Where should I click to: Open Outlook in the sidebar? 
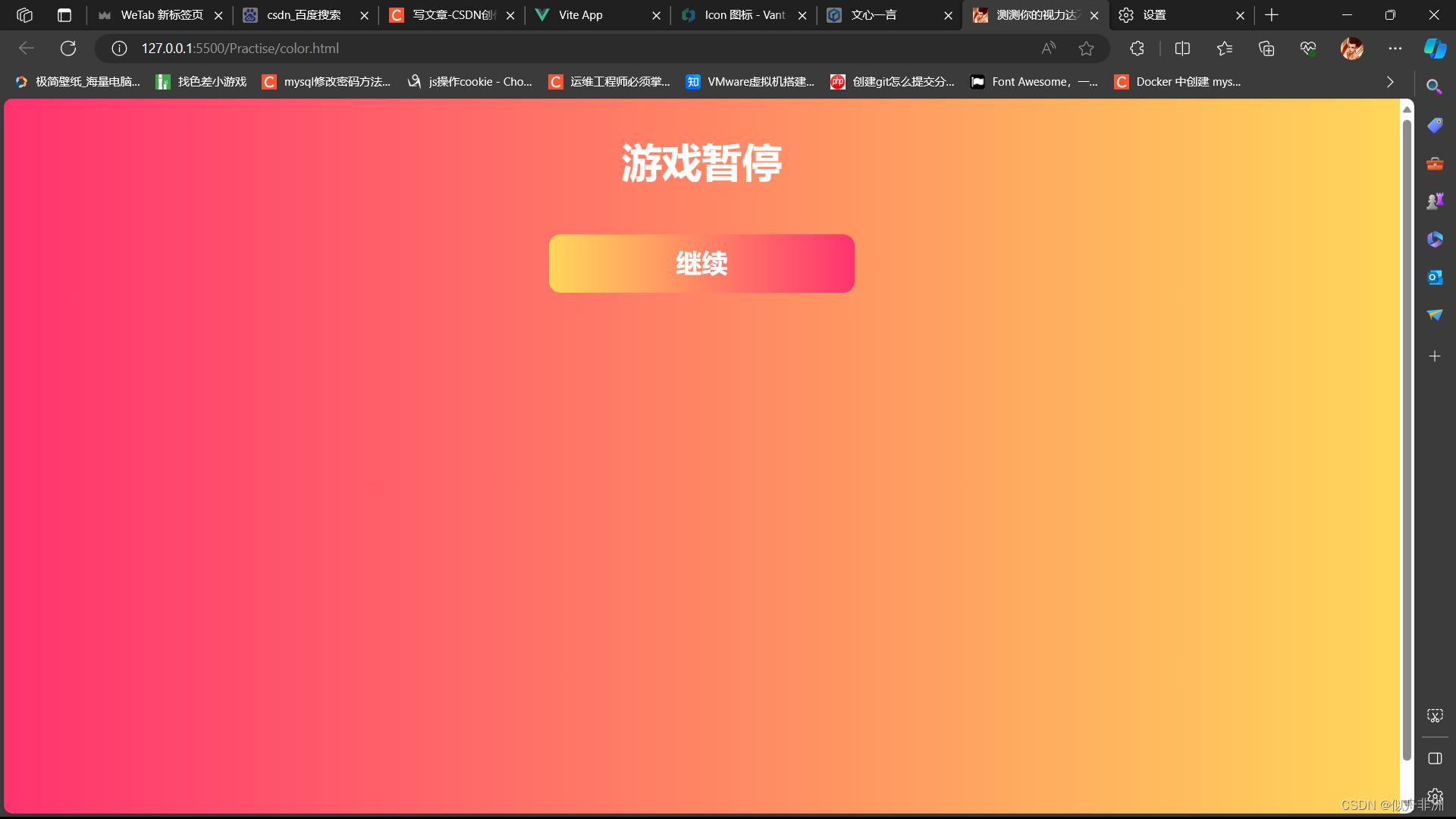click(1434, 278)
